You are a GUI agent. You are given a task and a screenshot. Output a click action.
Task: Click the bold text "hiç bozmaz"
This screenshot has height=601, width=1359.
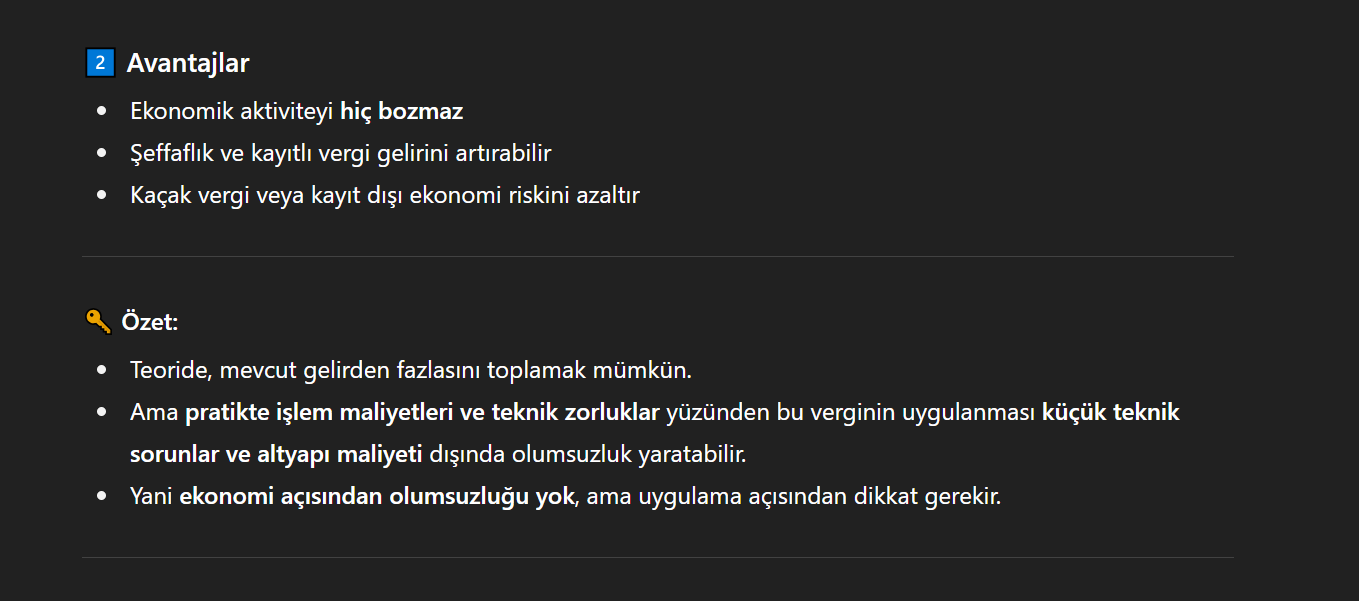[401, 111]
